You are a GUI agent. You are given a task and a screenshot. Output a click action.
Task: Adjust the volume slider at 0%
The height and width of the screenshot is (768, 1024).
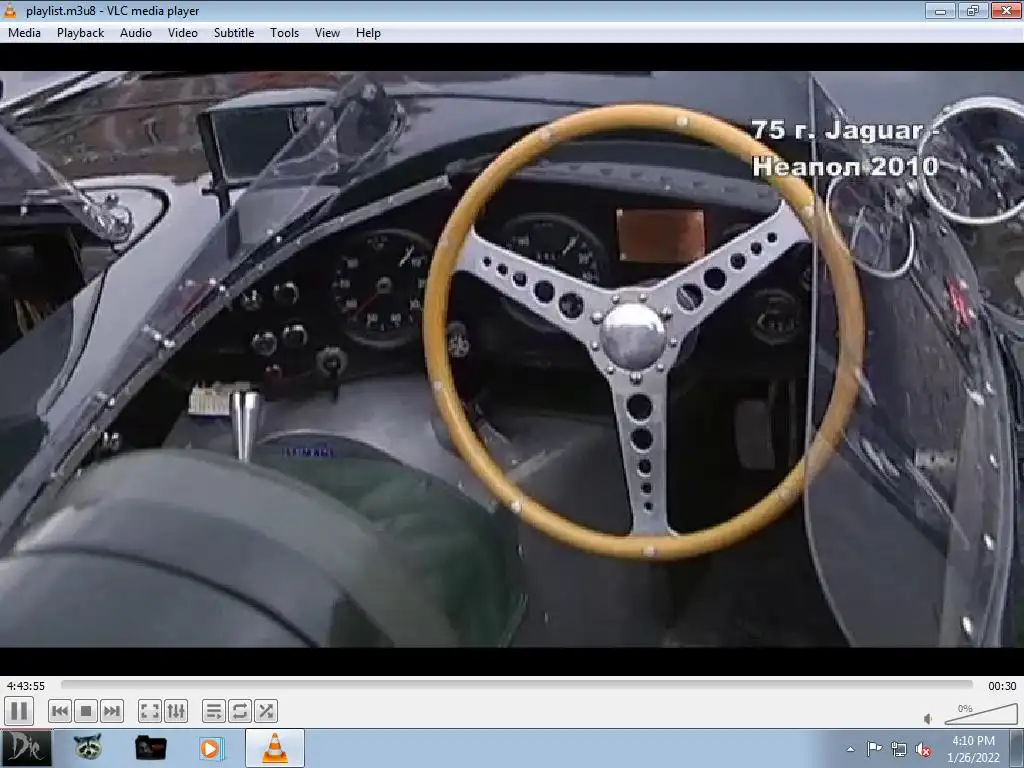click(981, 714)
